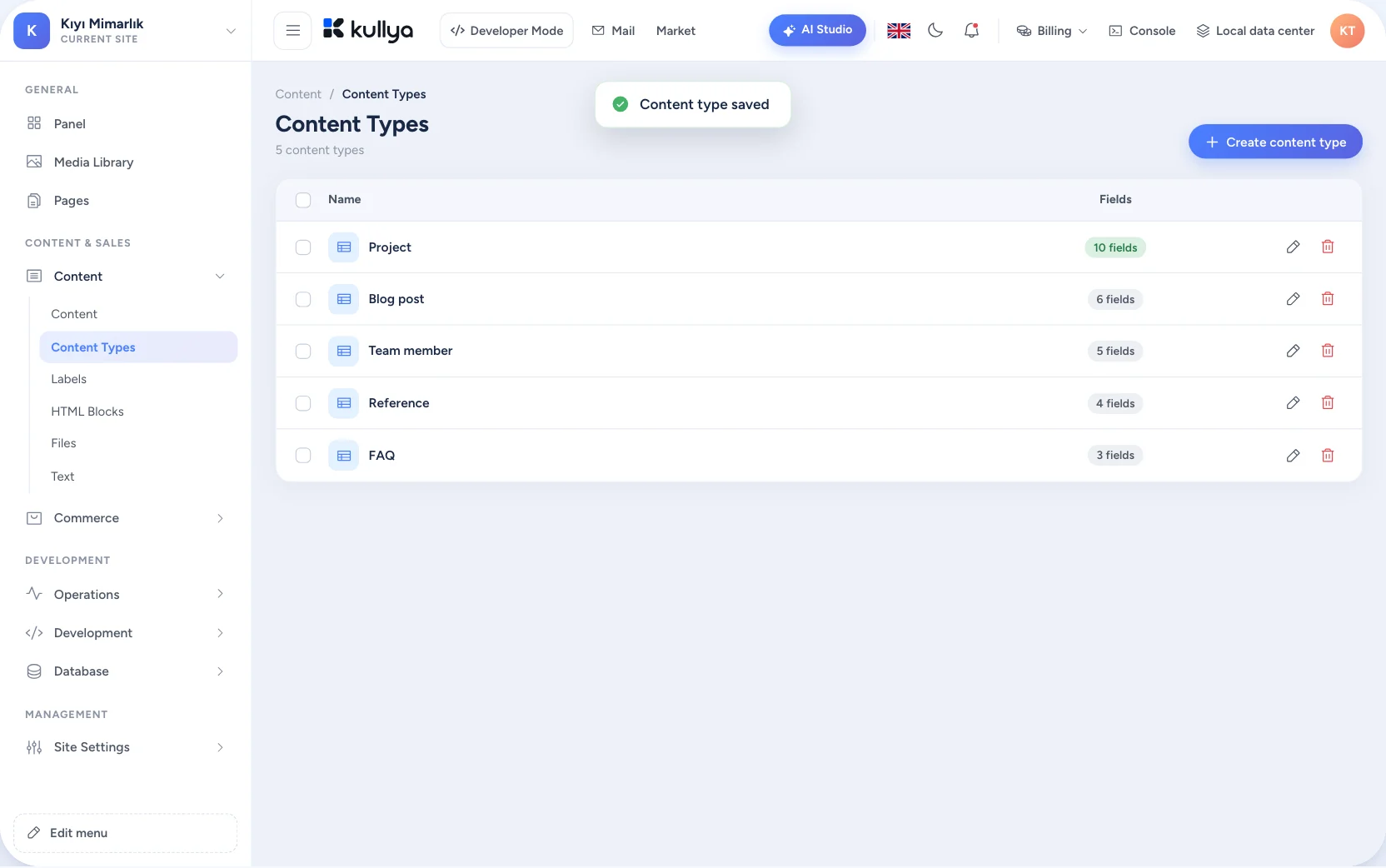
Task: Open AI Studio
Action: point(817,30)
